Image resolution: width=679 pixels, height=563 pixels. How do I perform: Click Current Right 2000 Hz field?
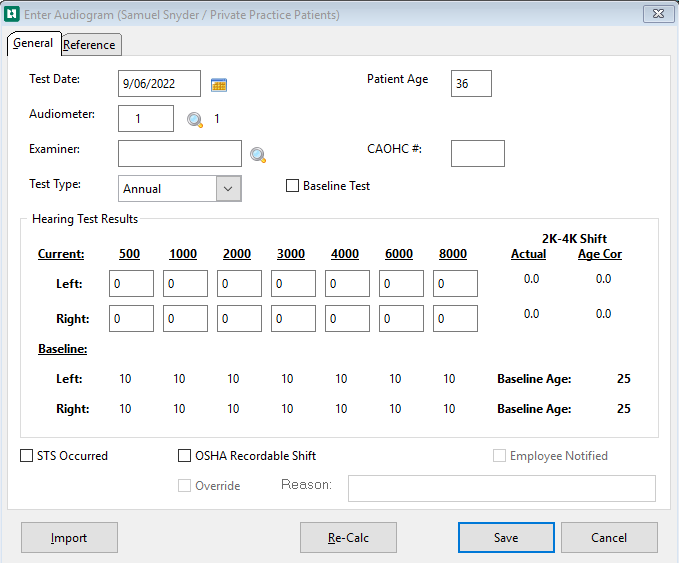click(x=239, y=319)
